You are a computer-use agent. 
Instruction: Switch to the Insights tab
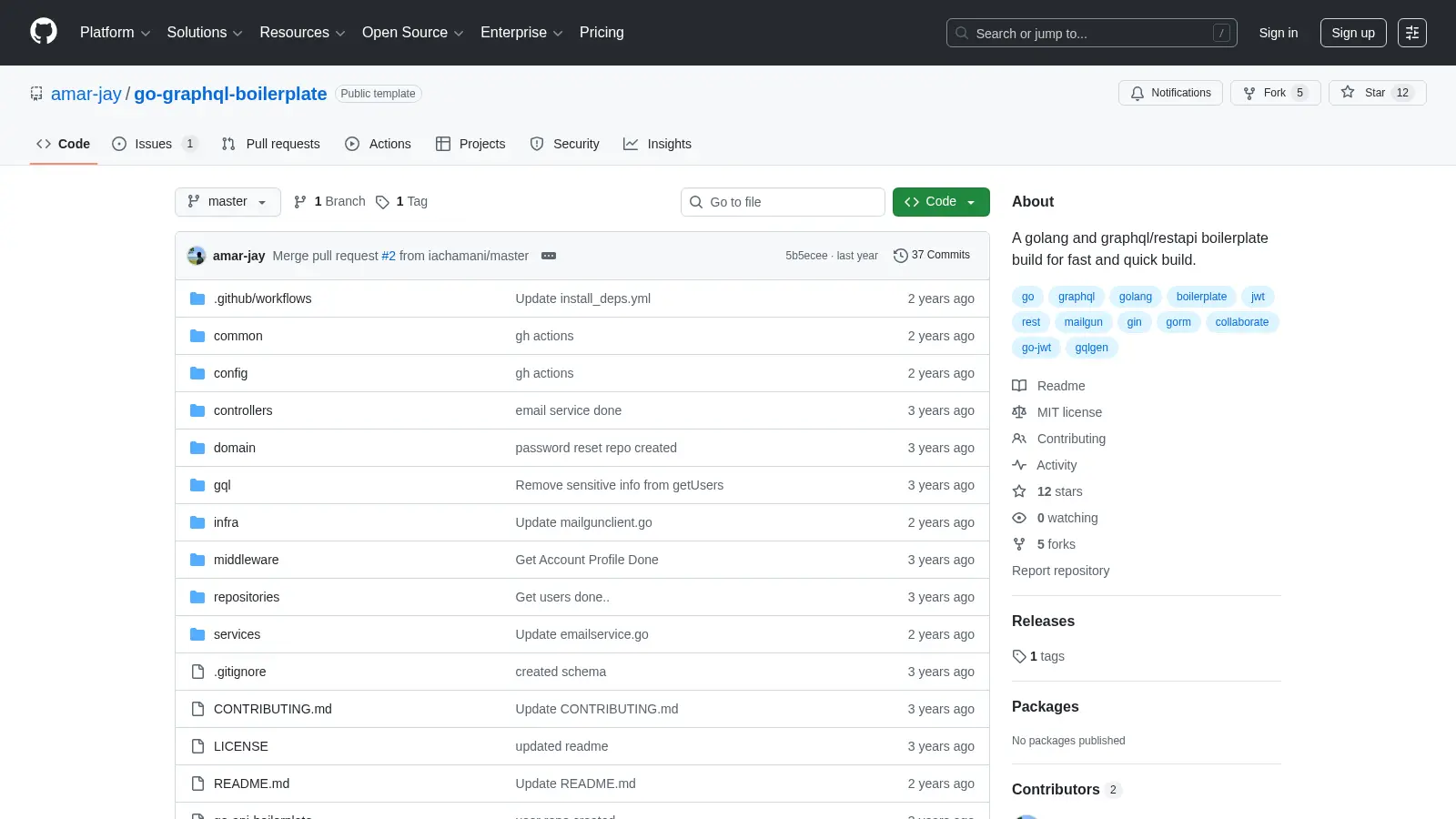[x=657, y=144]
